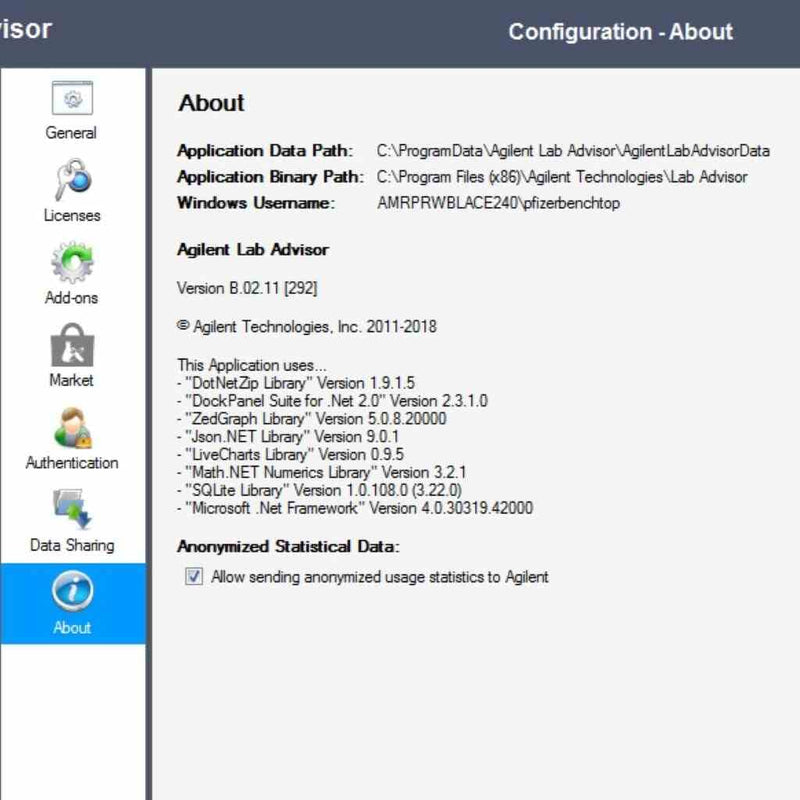Open the Market shopping bag icon
800x800 pixels.
pyautogui.click(x=72, y=345)
